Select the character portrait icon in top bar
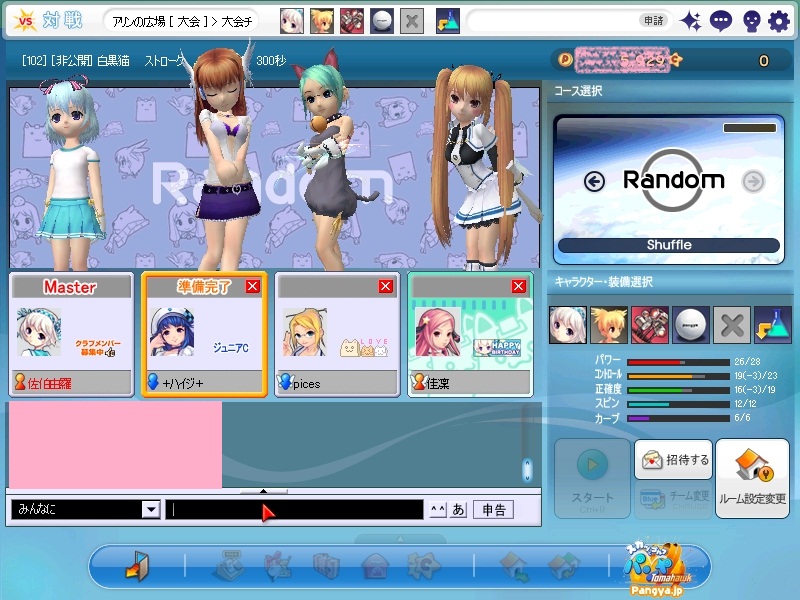 pyautogui.click(x=292, y=21)
